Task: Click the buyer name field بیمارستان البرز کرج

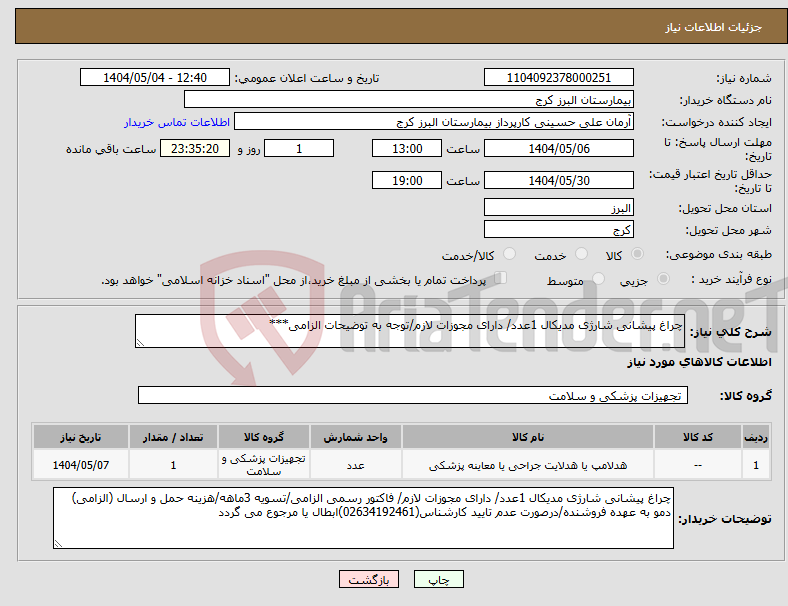Action: [409, 99]
